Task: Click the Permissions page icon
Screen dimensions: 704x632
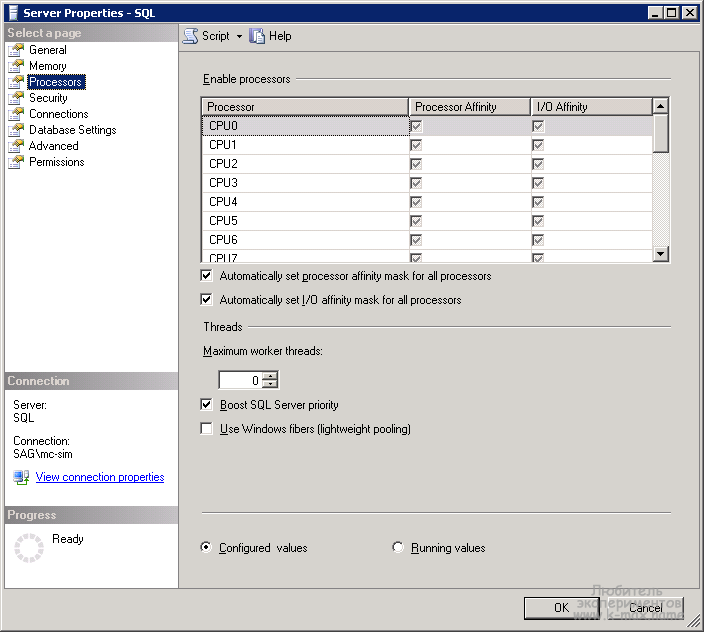Action: (x=16, y=162)
